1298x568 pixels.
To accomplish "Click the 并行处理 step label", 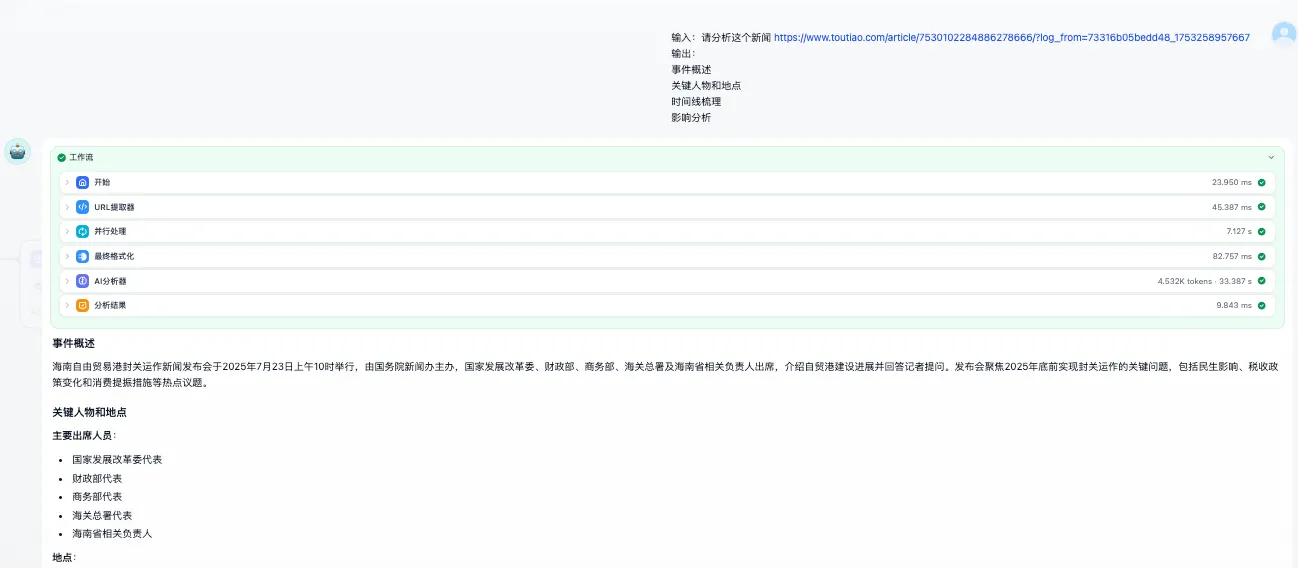I will tap(110, 231).
